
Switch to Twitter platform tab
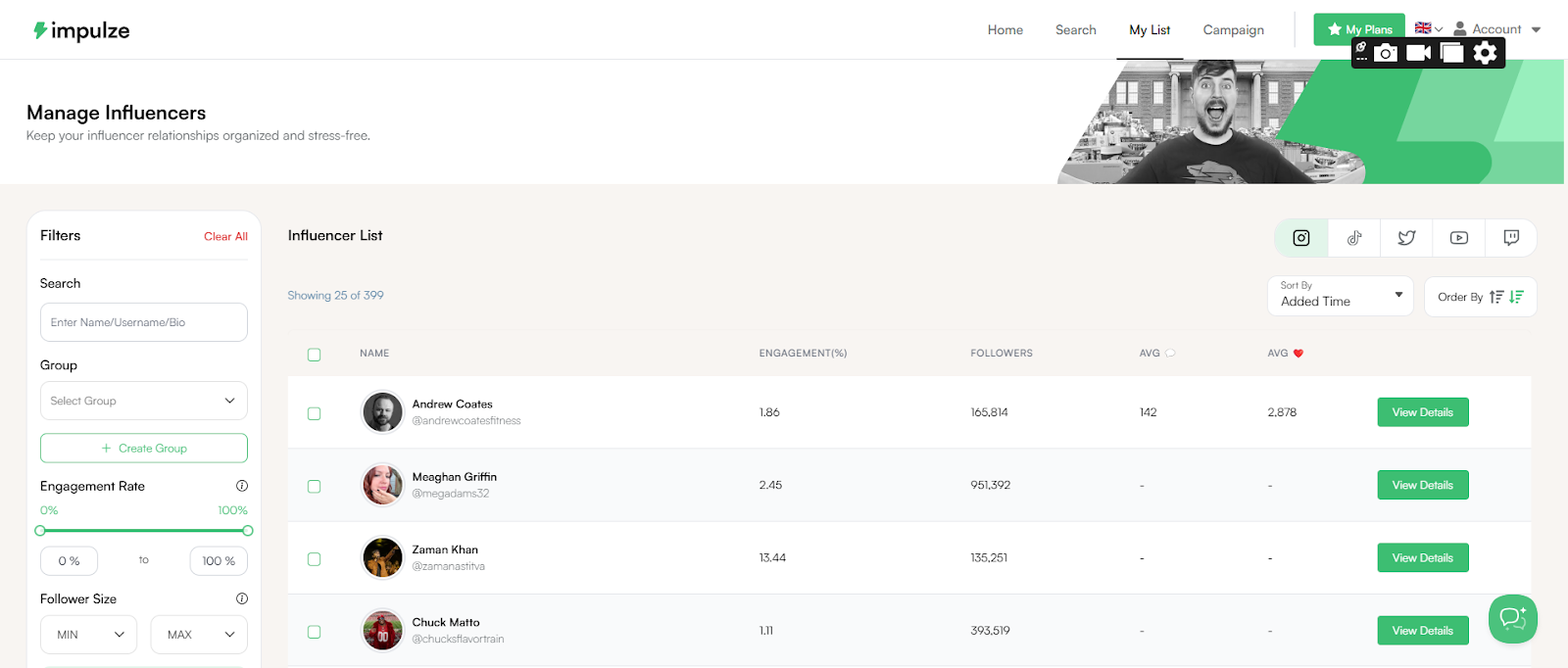(x=1406, y=238)
